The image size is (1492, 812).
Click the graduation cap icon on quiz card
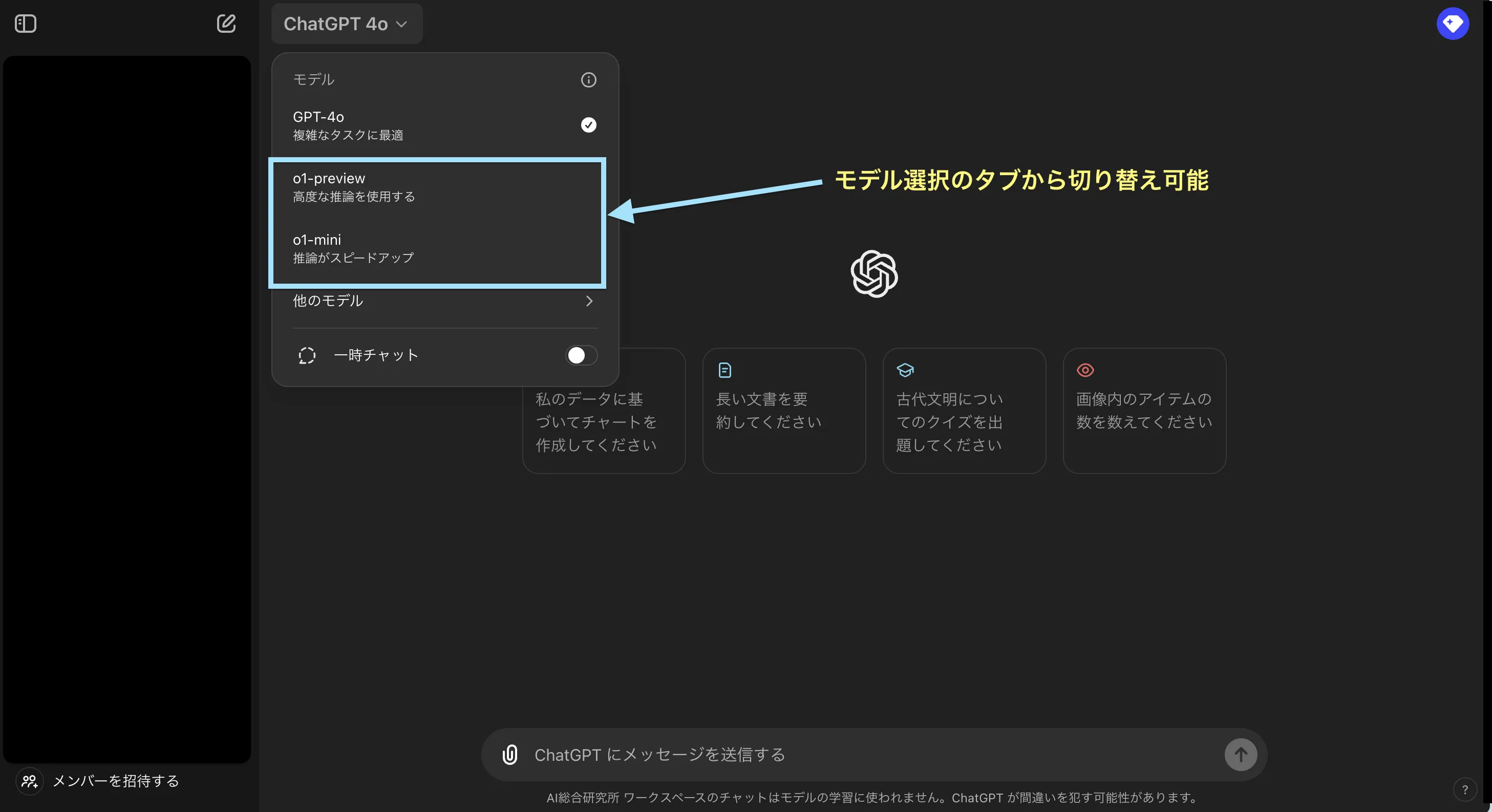(905, 370)
